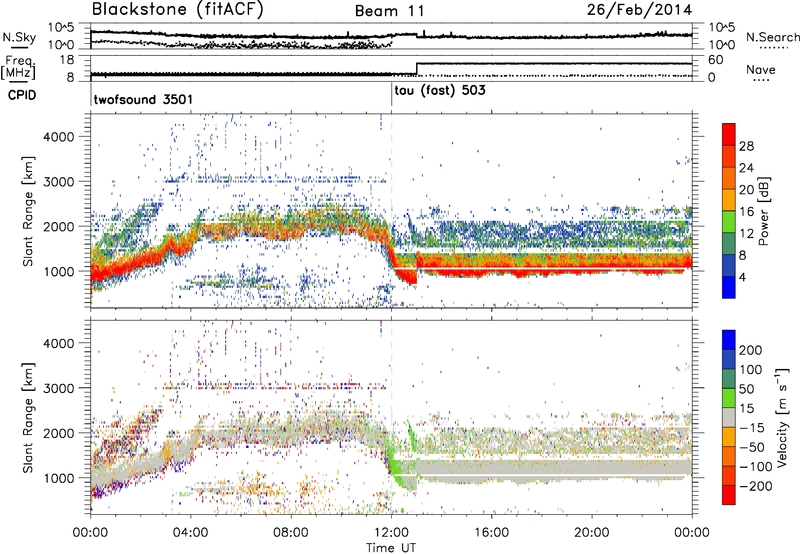This screenshot has width=800, height=554.
Task: Click the "N.Search" legend label
Action: tap(772, 37)
